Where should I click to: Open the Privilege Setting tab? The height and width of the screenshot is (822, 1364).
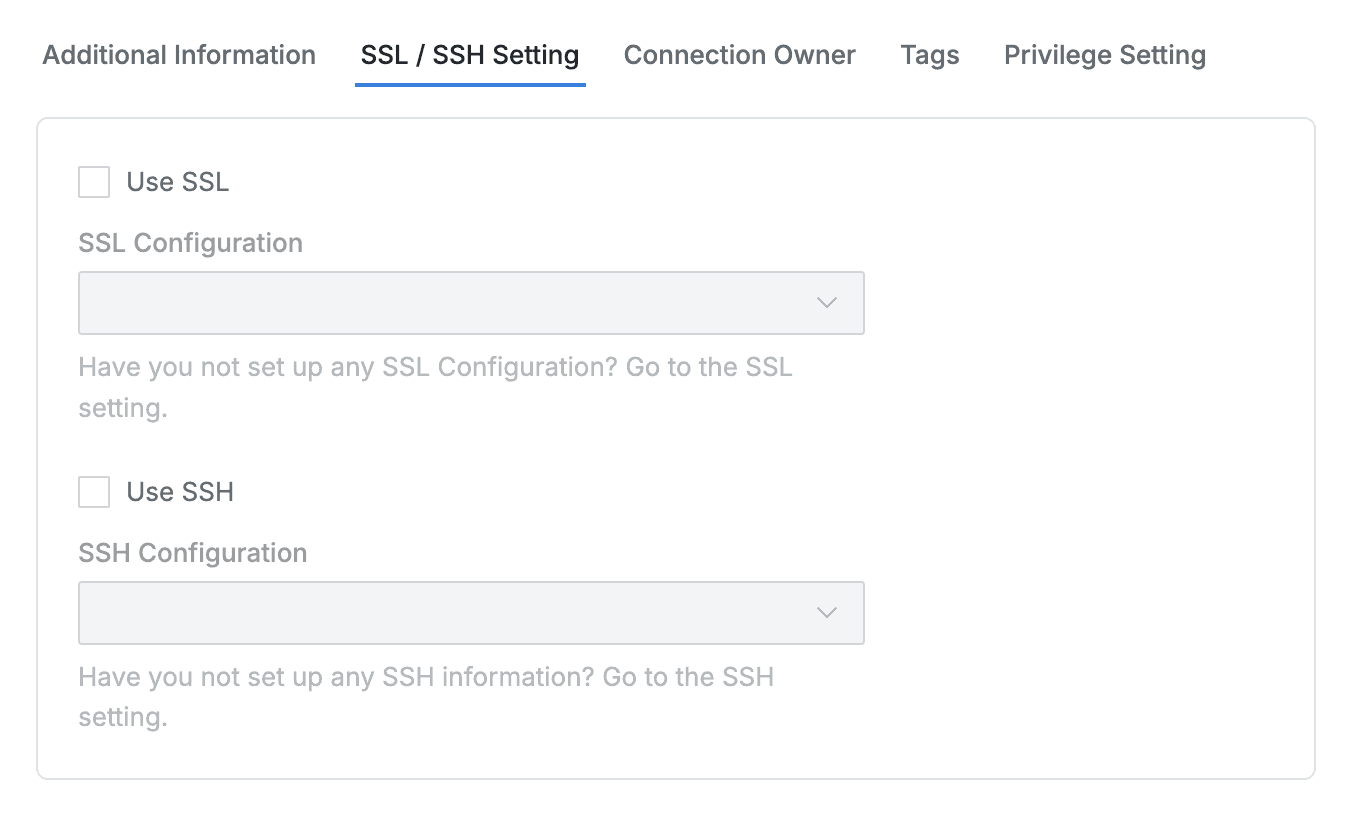[1104, 55]
